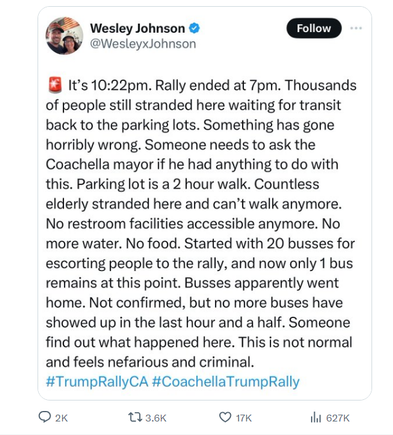Click the red siren emoji
393x435 pixels.
click(x=55, y=85)
